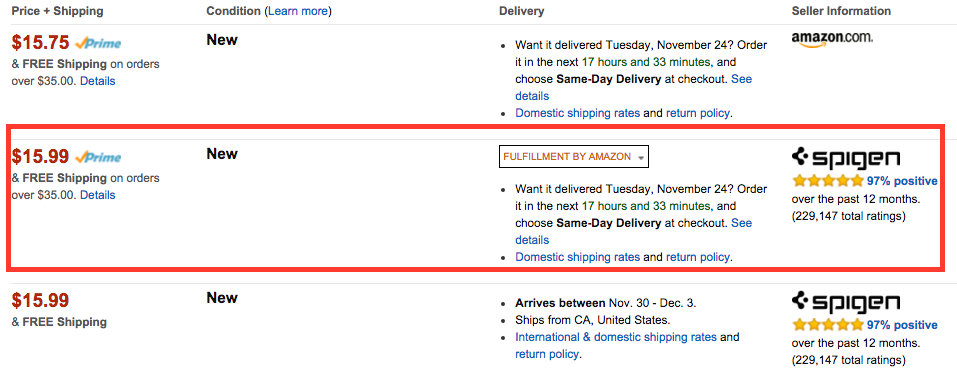Open International & domestic shipping rates link
Viewport: 957px width, 382px height.
point(616,337)
